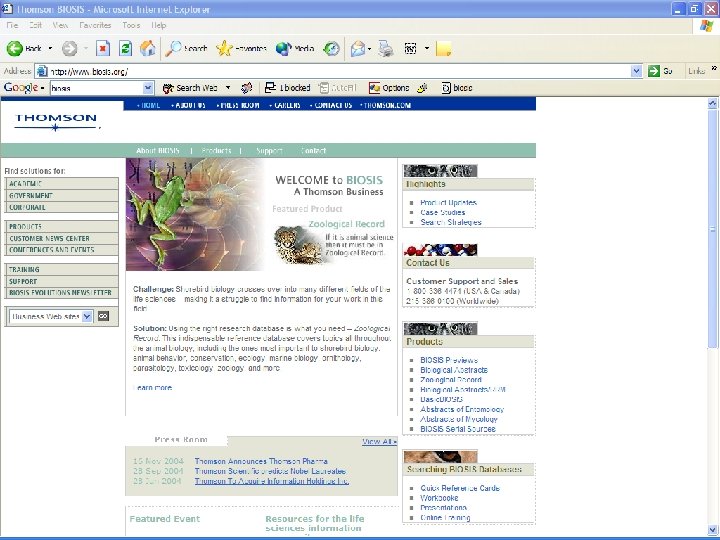This screenshot has height=540, width=720.
Task: Open the Media button in the toolbar
Action: pyautogui.click(x=295, y=48)
